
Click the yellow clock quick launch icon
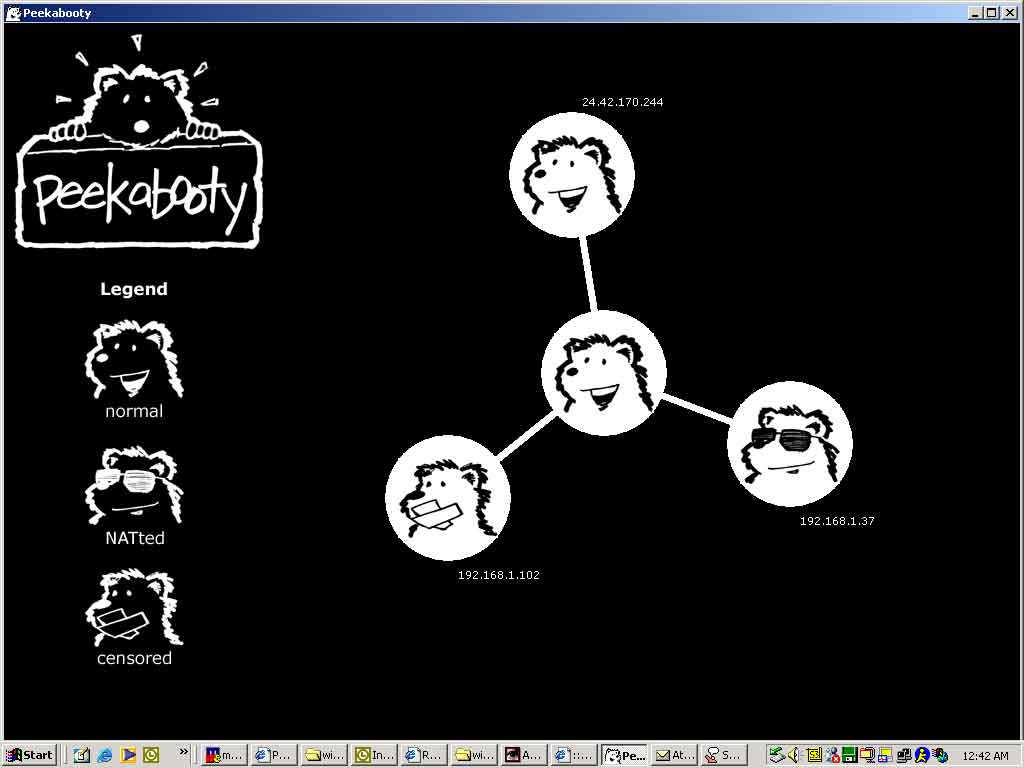[151, 755]
